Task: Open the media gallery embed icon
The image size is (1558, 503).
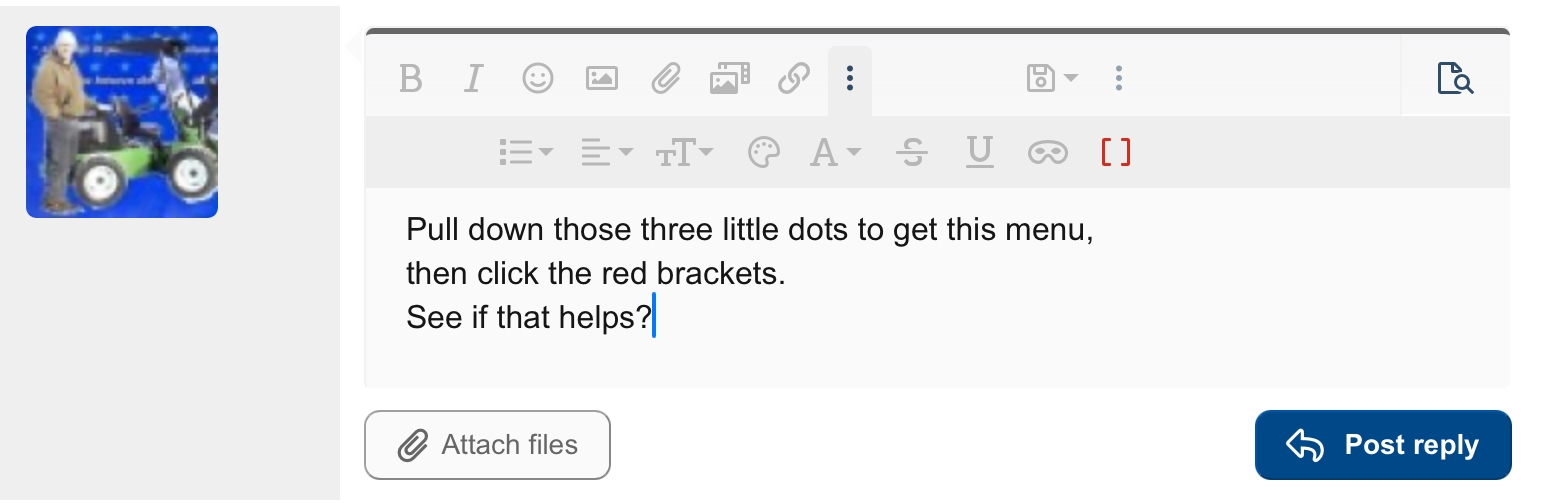Action: pyautogui.click(x=730, y=78)
